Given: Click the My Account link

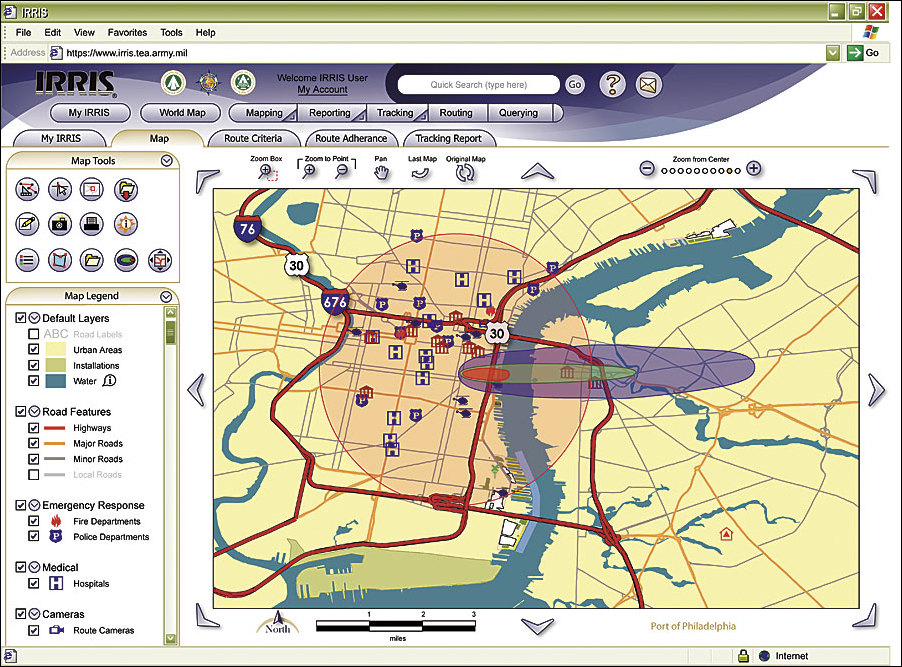Looking at the screenshot, I should coord(322,90).
